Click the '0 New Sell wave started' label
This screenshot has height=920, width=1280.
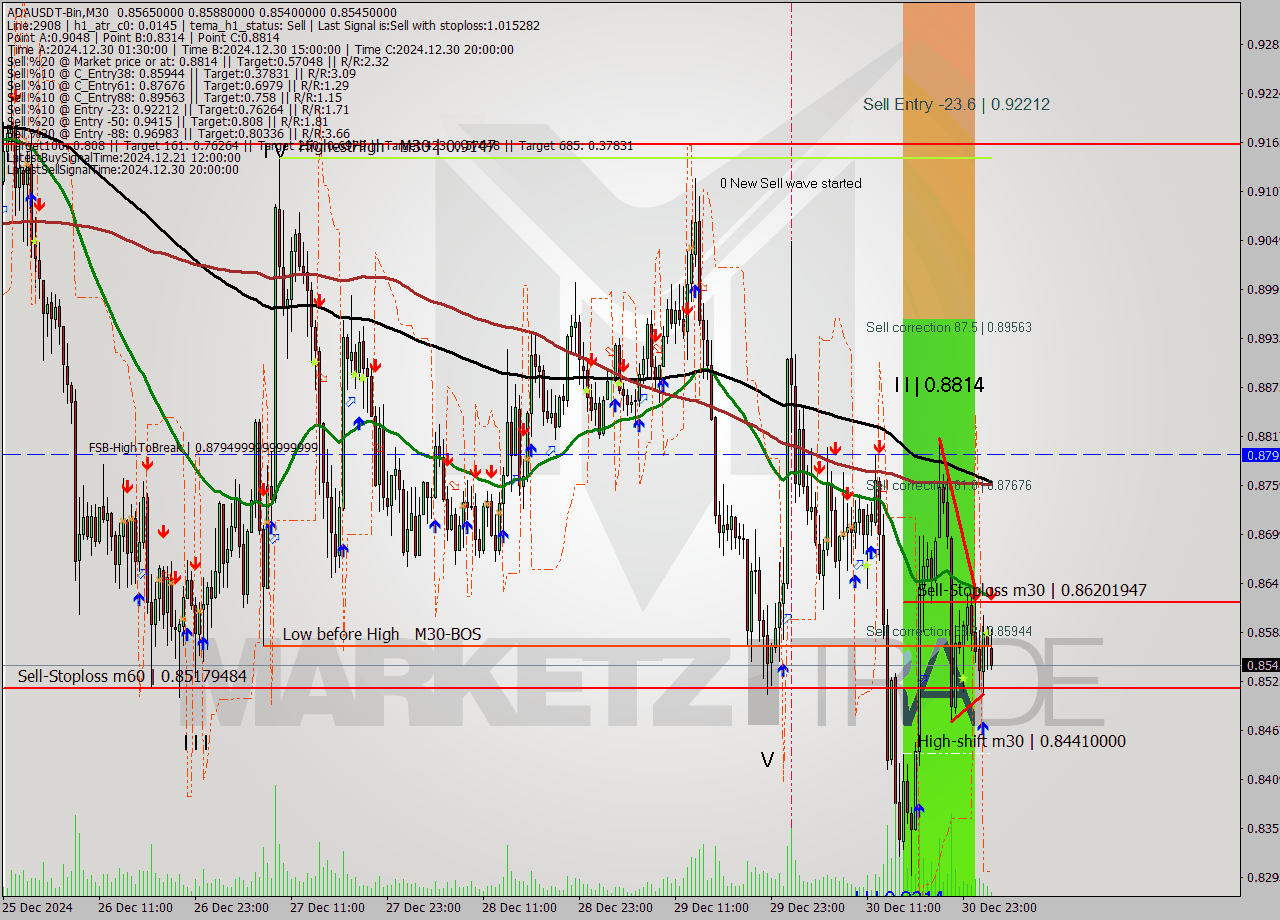pos(790,183)
